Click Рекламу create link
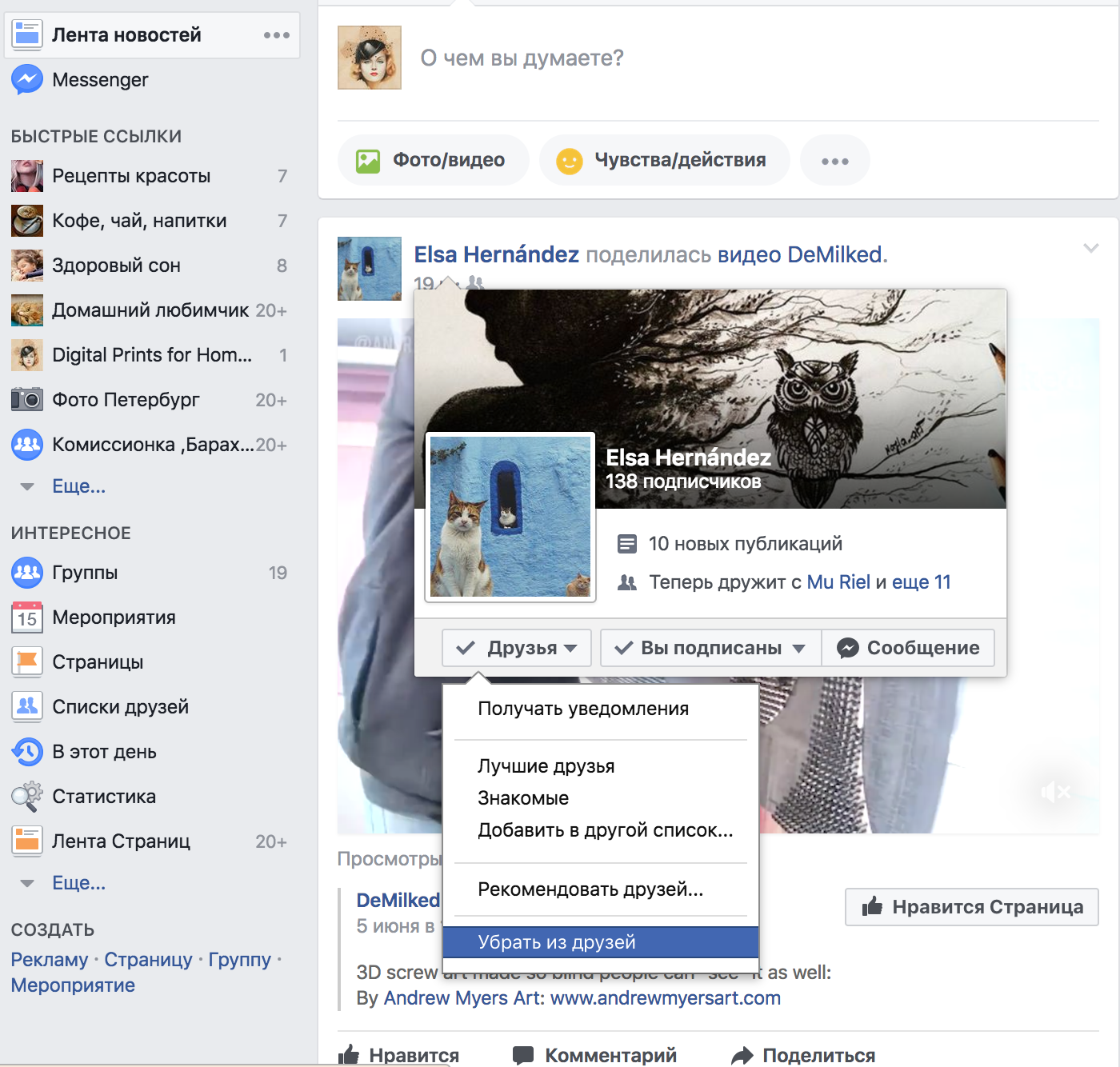This screenshot has width=1120, height=1067. 50,960
